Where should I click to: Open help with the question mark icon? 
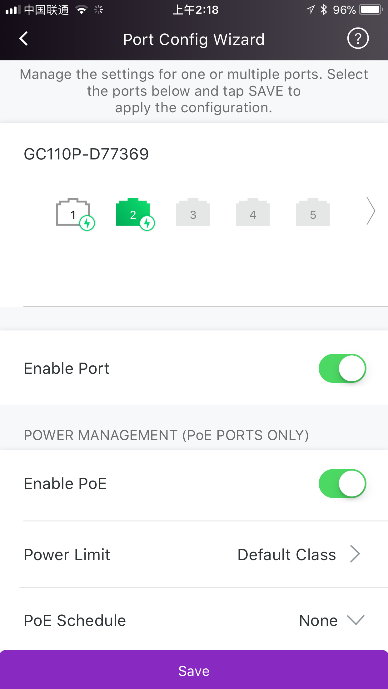pos(358,39)
